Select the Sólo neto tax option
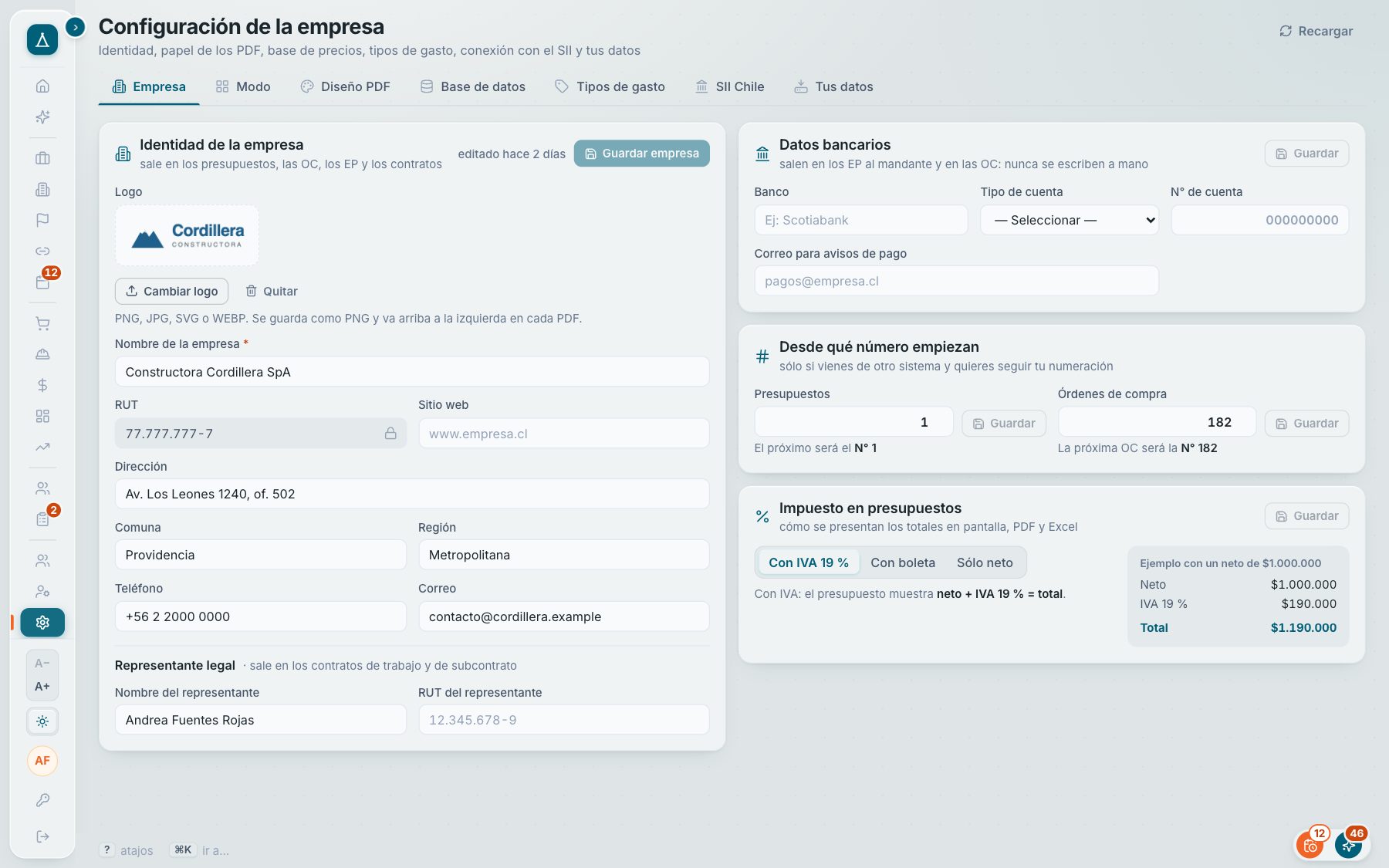1389x868 pixels. pos(985,562)
